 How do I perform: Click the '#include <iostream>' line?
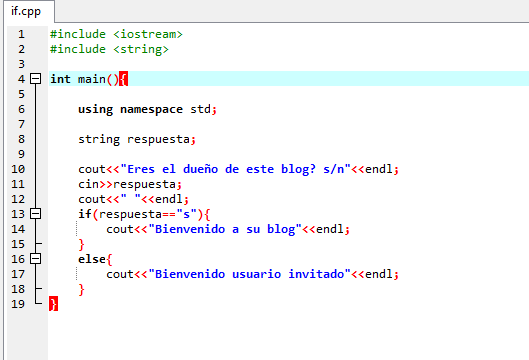tap(116, 34)
